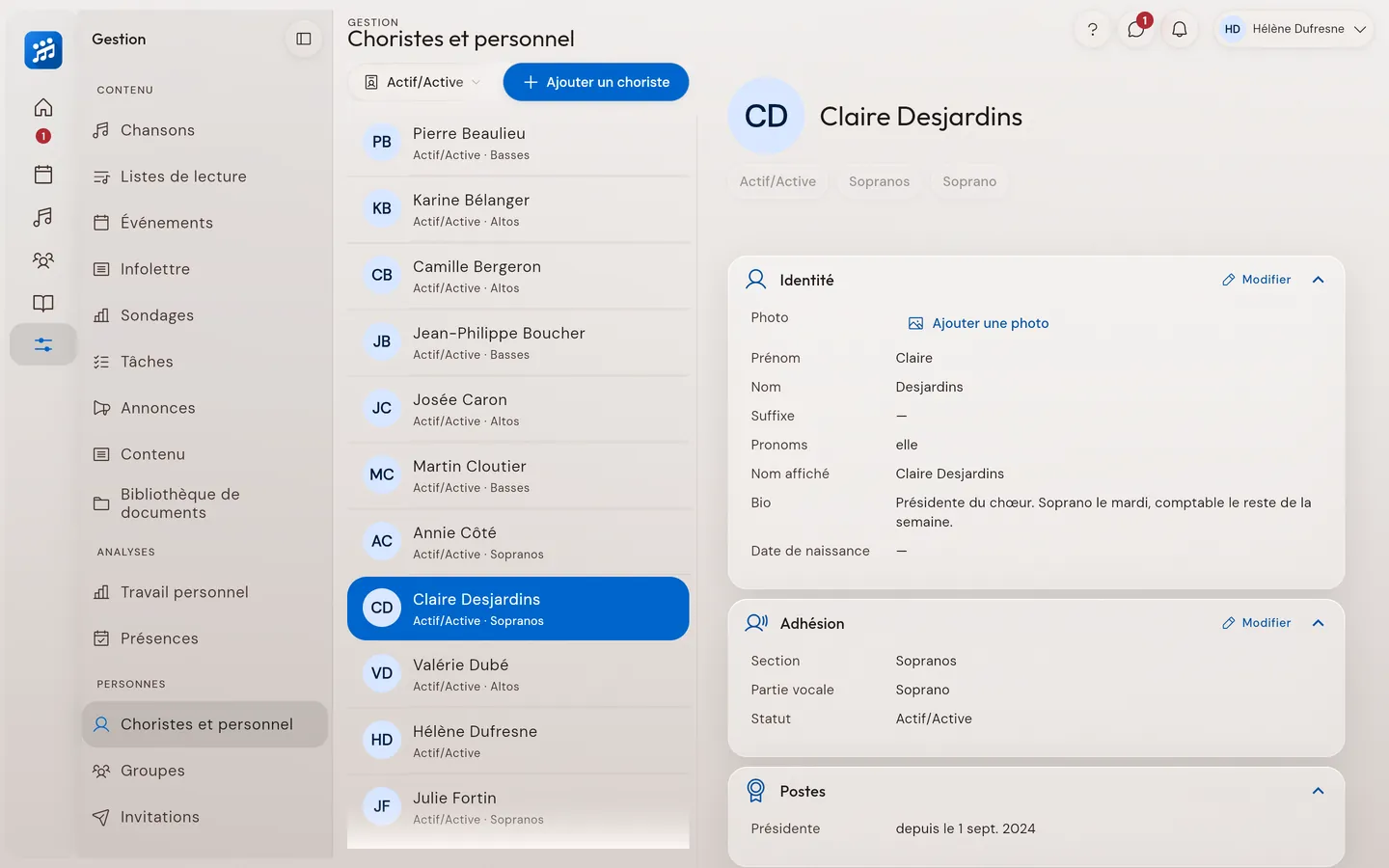
Task: Open Présences in the sidebar
Action: [x=205, y=638]
